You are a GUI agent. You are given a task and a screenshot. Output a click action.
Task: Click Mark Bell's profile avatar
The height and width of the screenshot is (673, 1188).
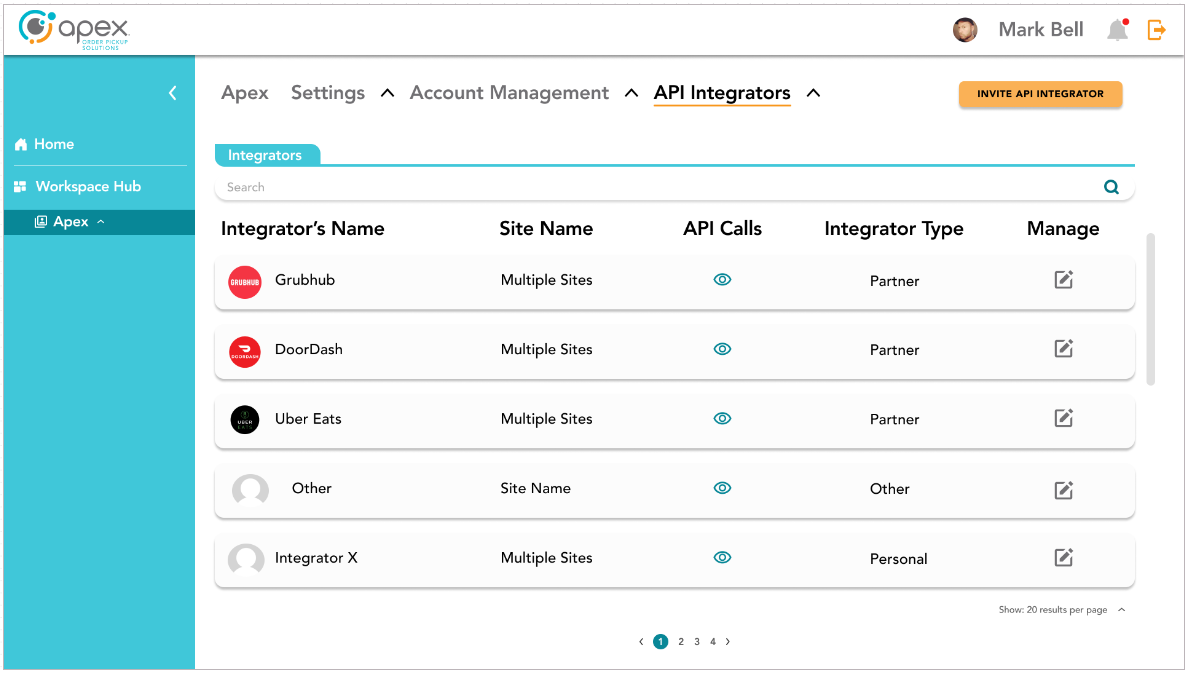965,30
